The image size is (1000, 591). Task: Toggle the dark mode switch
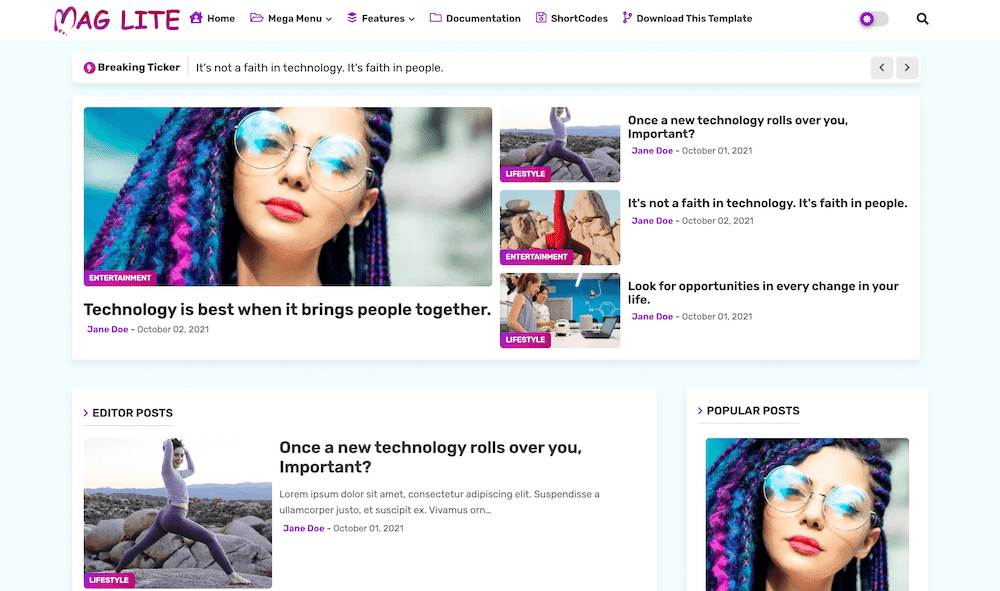pyautogui.click(x=874, y=18)
